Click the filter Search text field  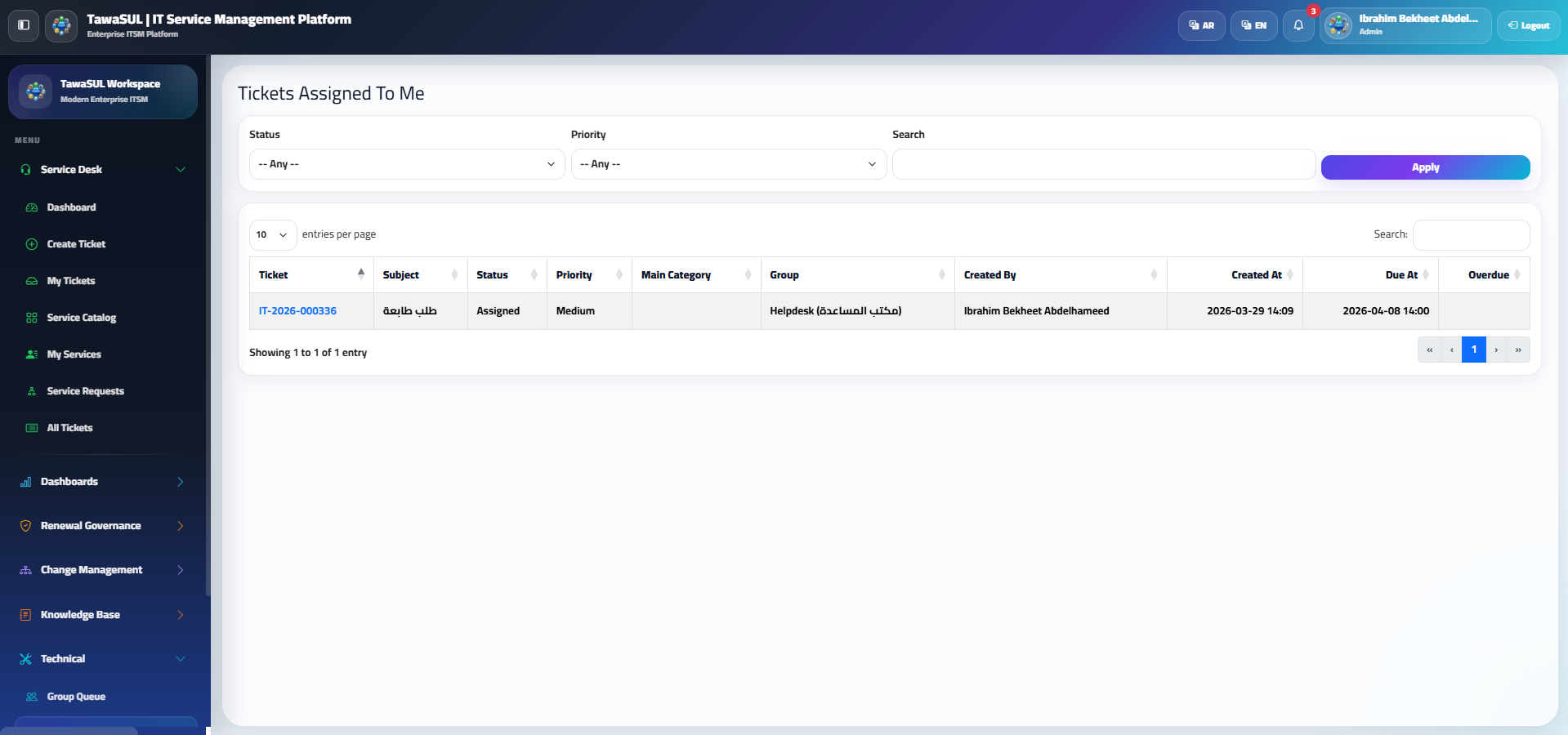(x=1103, y=164)
